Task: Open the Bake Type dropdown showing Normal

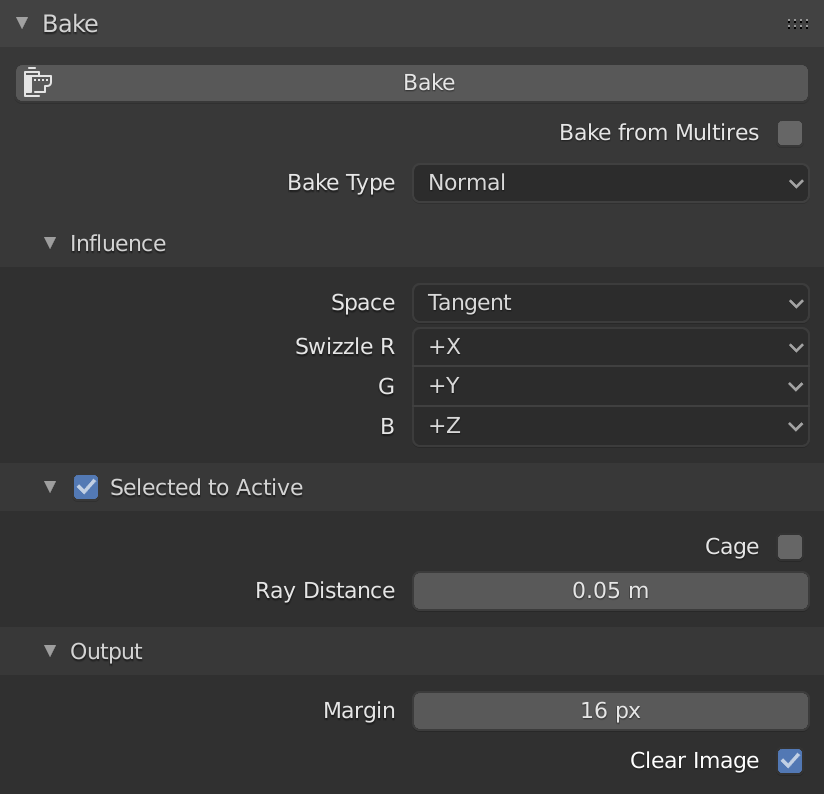Action: pyautogui.click(x=611, y=183)
